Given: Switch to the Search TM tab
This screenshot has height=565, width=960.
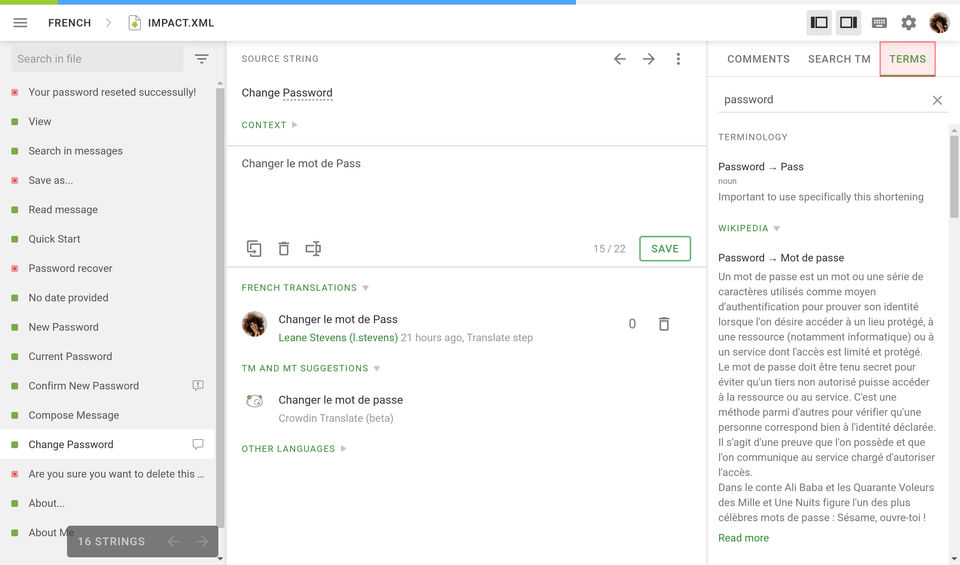Looking at the screenshot, I should pos(839,59).
